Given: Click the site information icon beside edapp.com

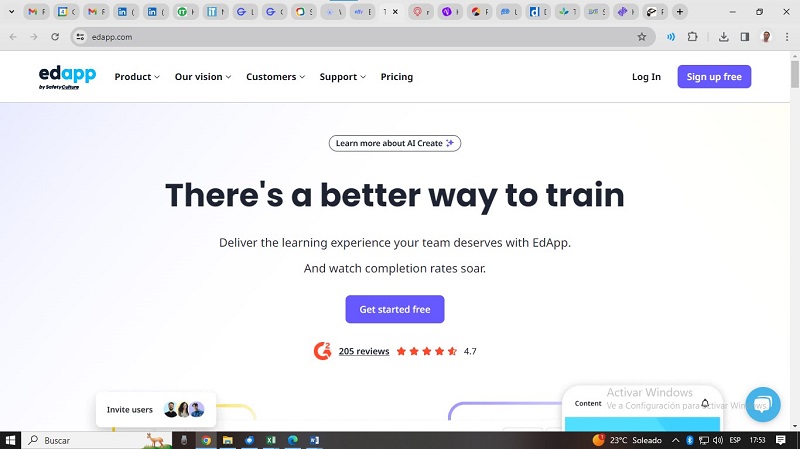Looking at the screenshot, I should [80, 37].
